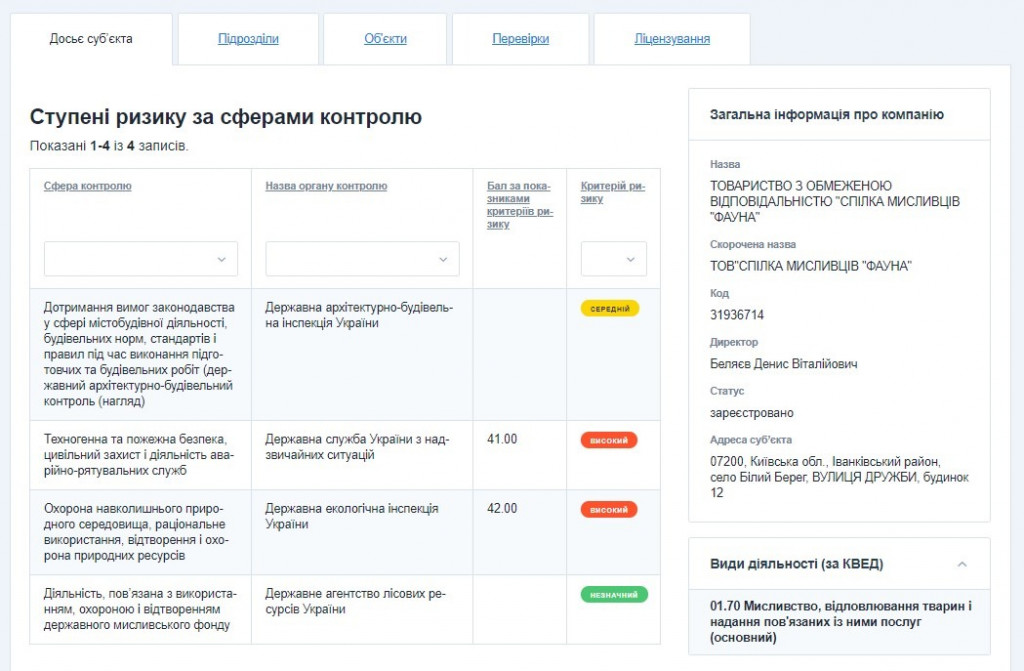Click the company code 31936714
This screenshot has height=671, width=1024.
point(737,315)
